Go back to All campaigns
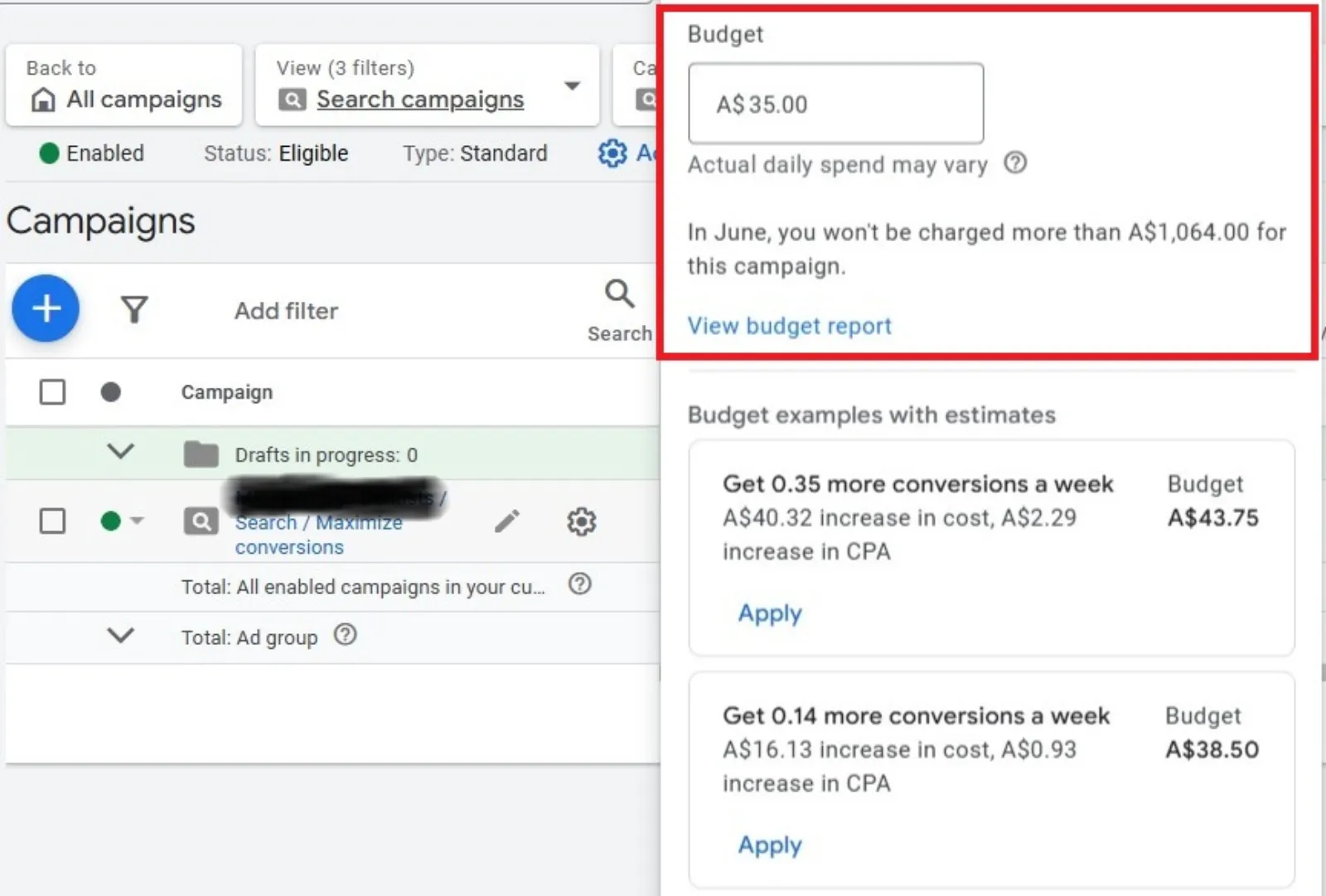1326x896 pixels. click(x=124, y=85)
